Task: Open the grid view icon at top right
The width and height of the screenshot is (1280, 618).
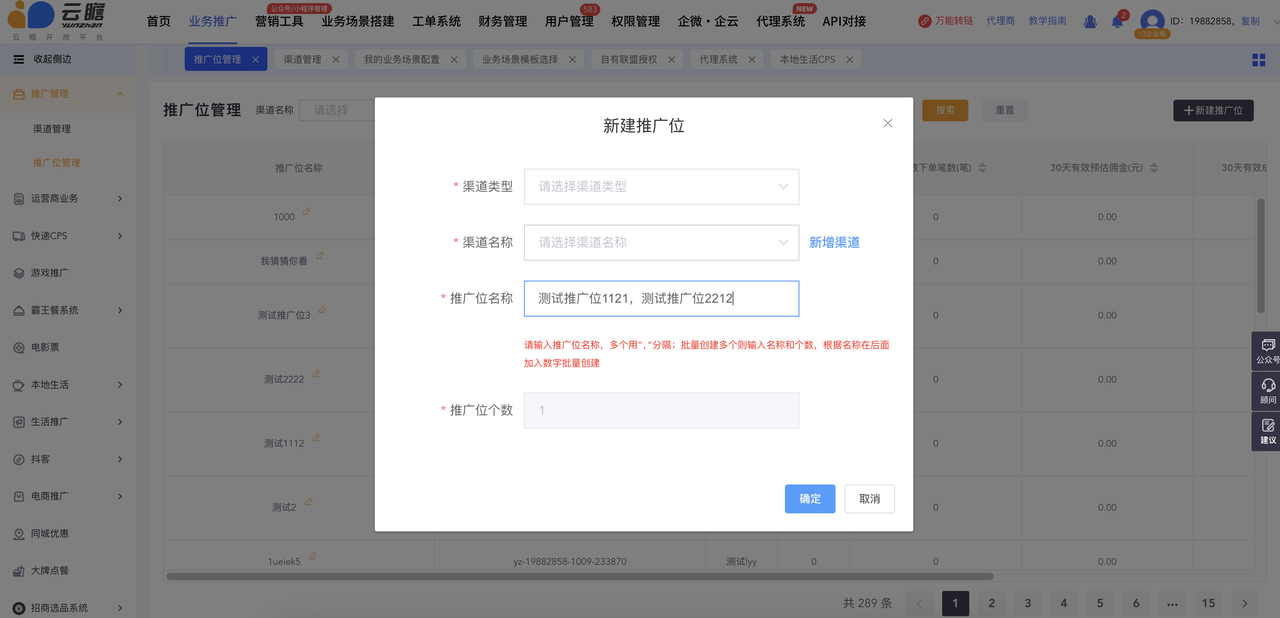Action: (x=1259, y=59)
